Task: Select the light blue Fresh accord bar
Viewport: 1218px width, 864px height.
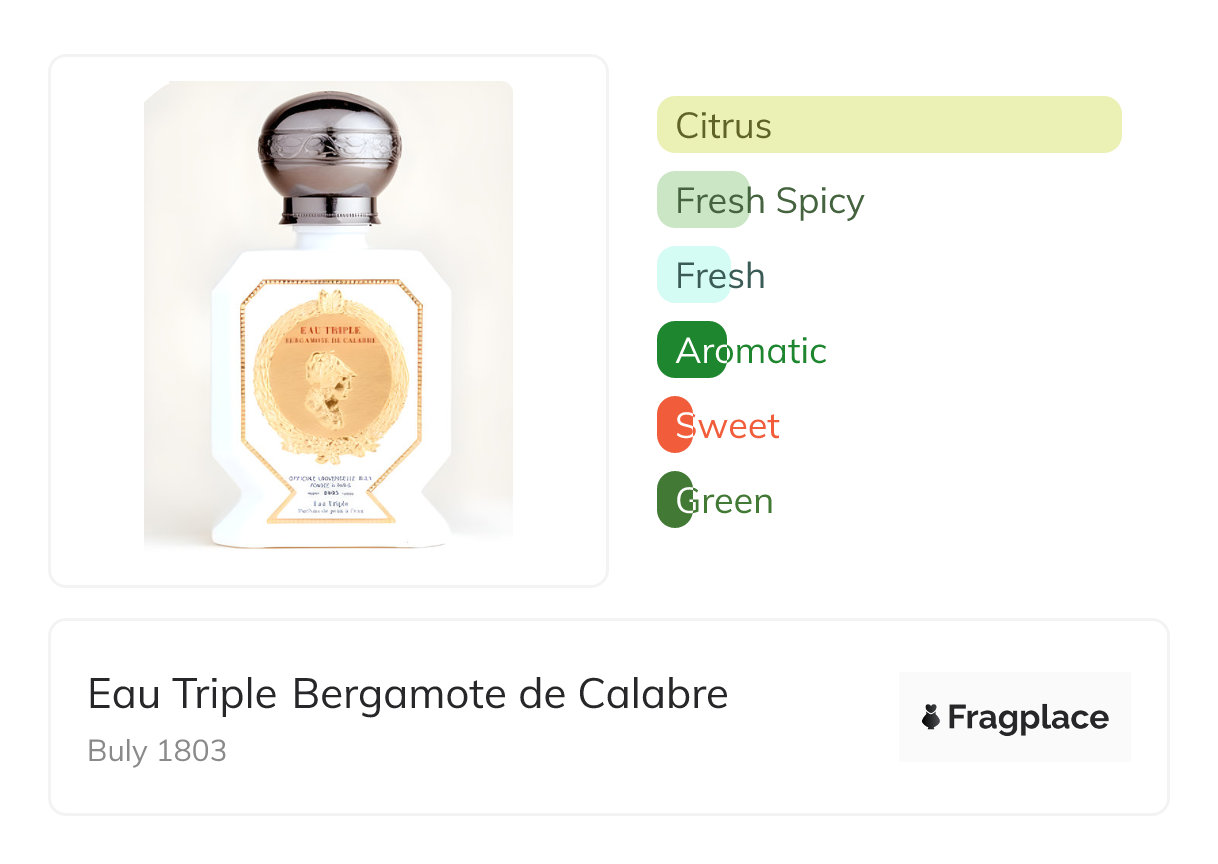Action: 693,275
